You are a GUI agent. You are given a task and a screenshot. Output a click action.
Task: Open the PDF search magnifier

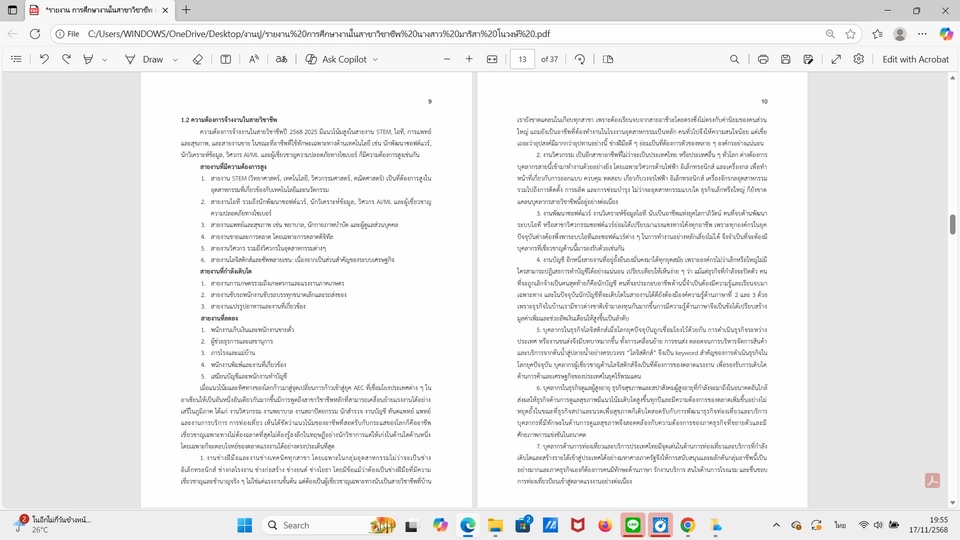[x=735, y=59]
